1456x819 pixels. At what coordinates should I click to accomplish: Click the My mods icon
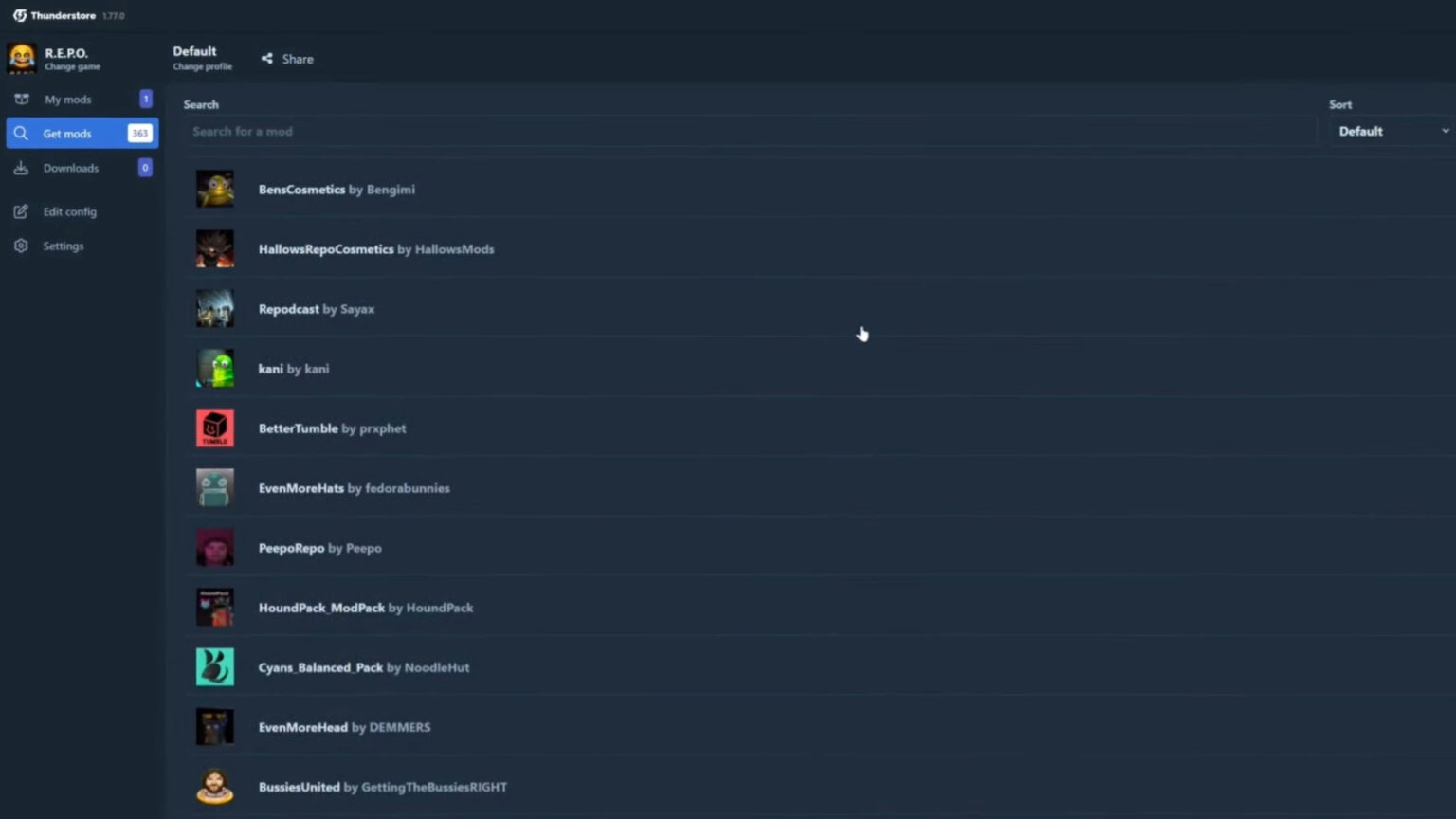click(x=21, y=100)
